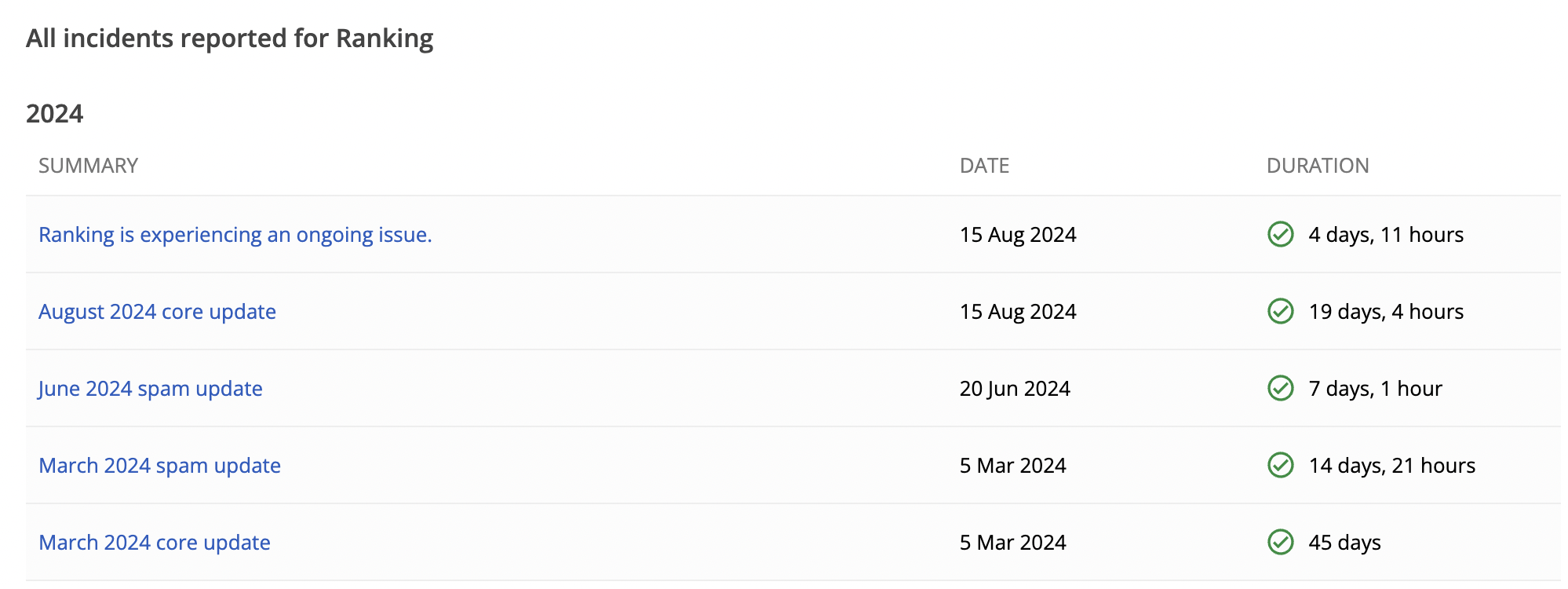1568x589 pixels.
Task: Select the 45 days duration text
Action: point(1344,543)
